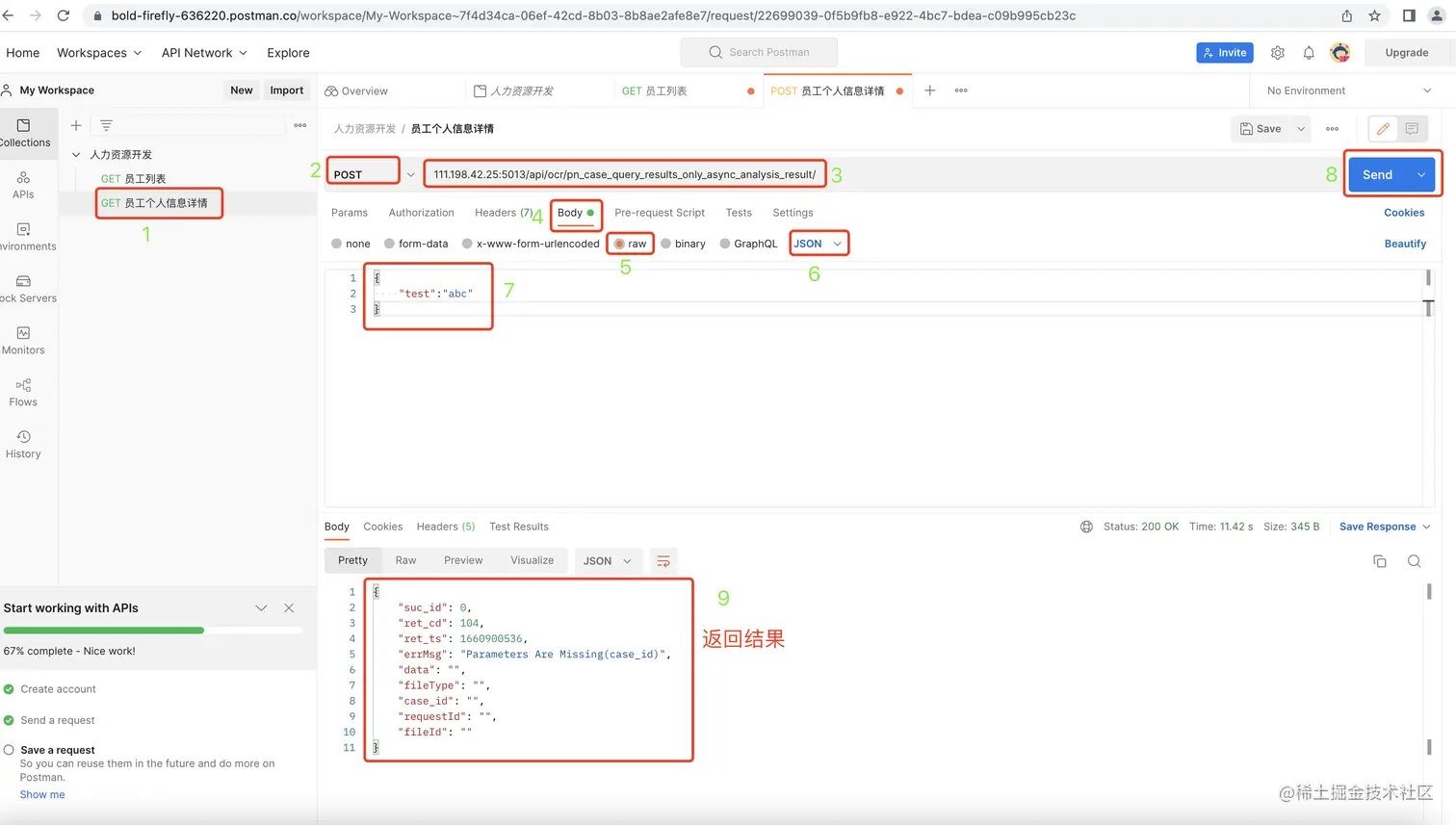Show the Raw response view
This screenshot has height=825, width=1456.
pos(405,560)
